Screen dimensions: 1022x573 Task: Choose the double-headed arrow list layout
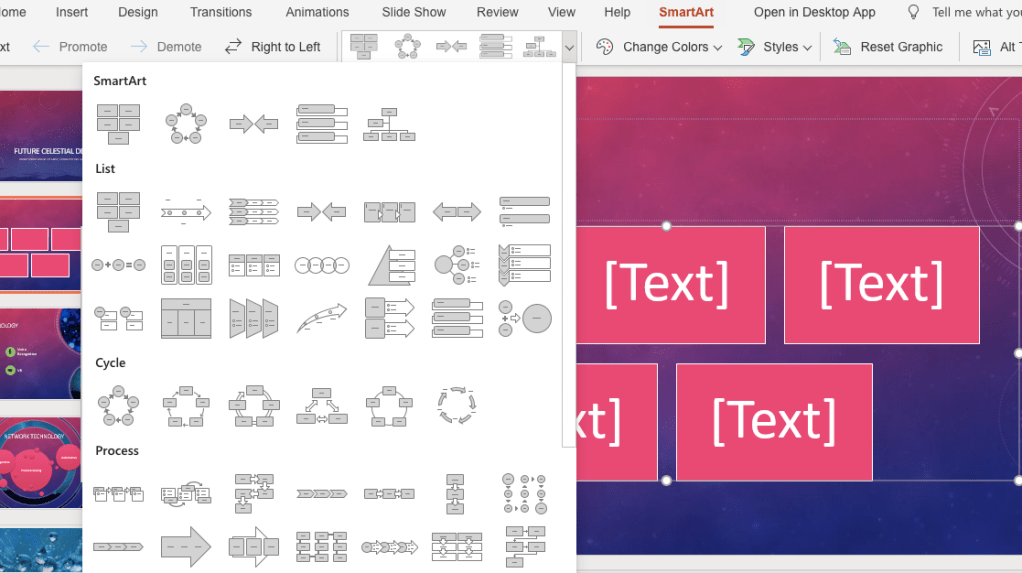(x=456, y=212)
